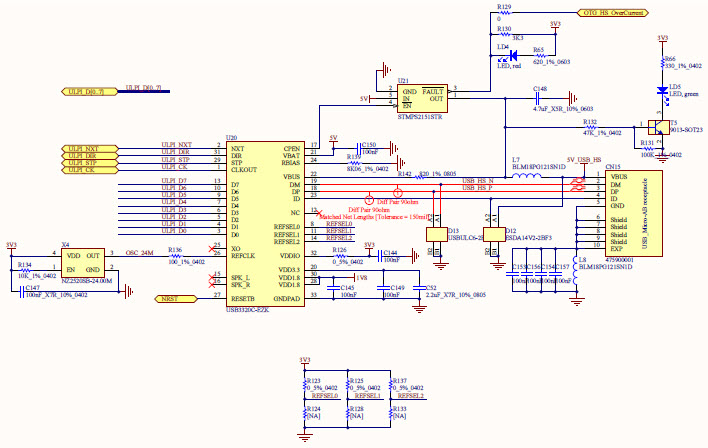Image resolution: width=708 pixels, height=448 pixels.
Task: Click capacitor C150 symbol
Action: pyautogui.click(x=359, y=149)
